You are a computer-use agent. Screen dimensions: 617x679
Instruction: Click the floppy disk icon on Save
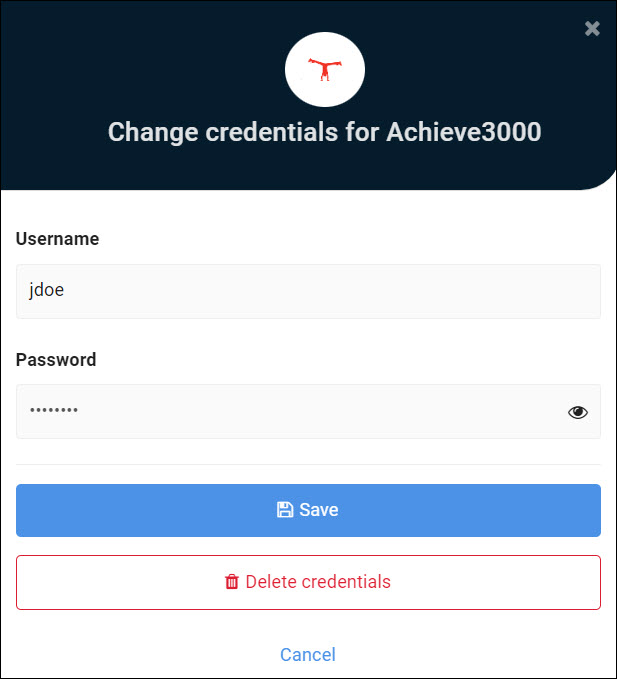coord(285,510)
